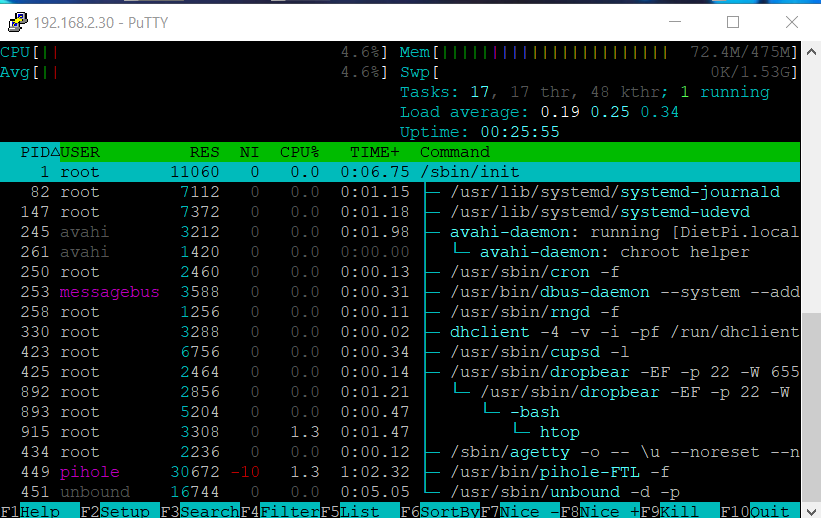Maximize the PuTTY window

[732, 21]
